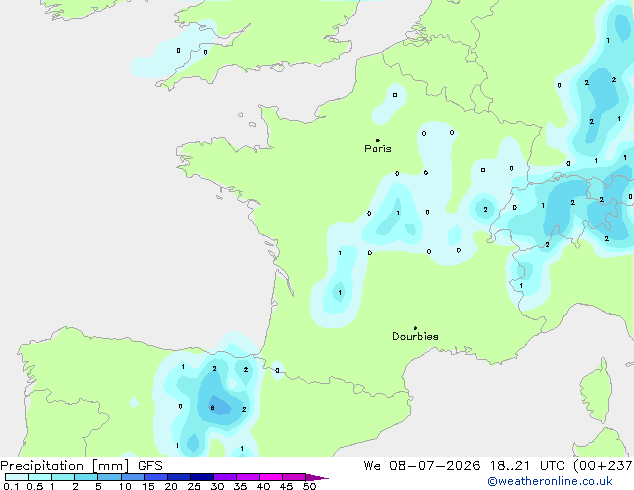Select the 5–10 mm legend swatch

click(109, 477)
